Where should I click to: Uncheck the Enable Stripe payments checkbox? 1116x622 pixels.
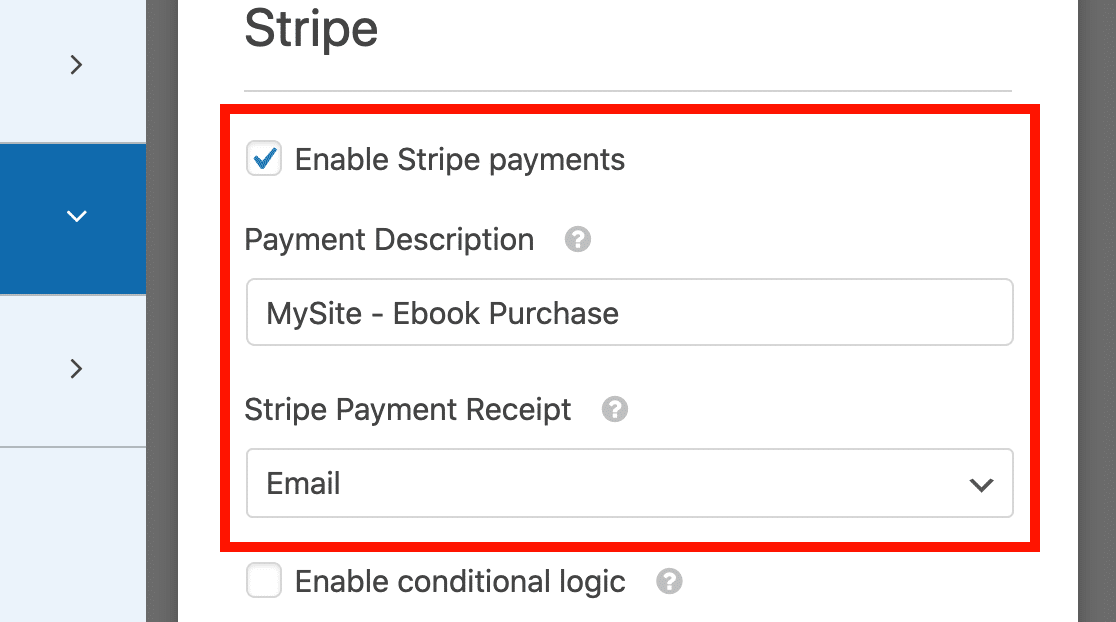click(x=264, y=158)
